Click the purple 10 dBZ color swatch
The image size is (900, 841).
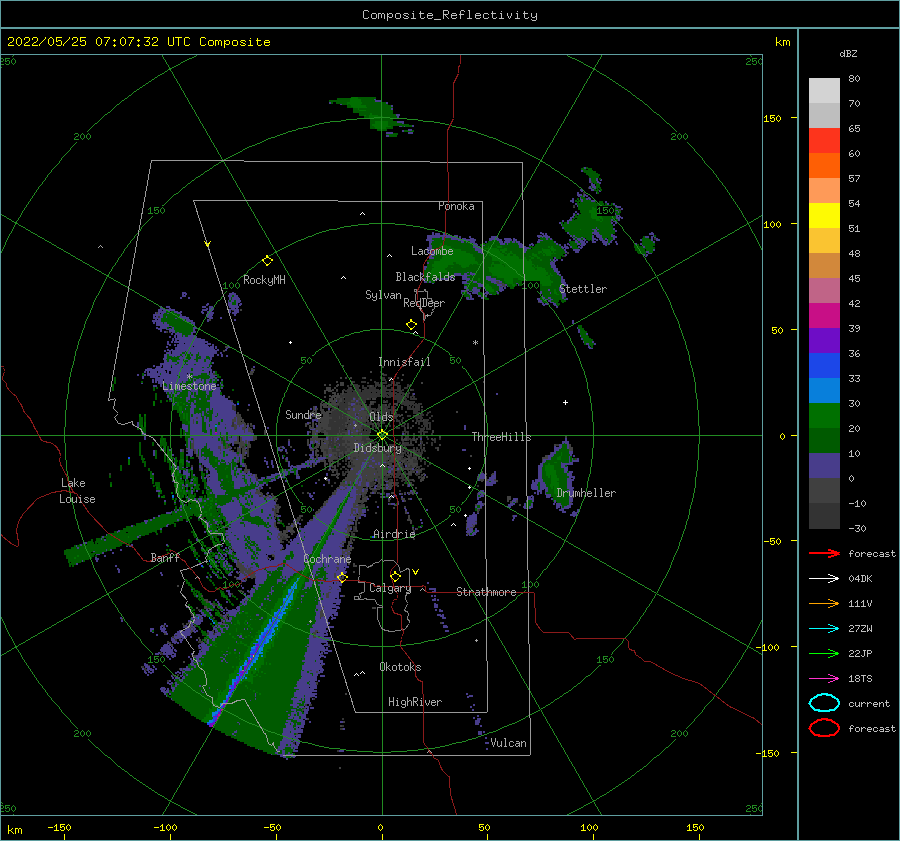click(x=824, y=466)
